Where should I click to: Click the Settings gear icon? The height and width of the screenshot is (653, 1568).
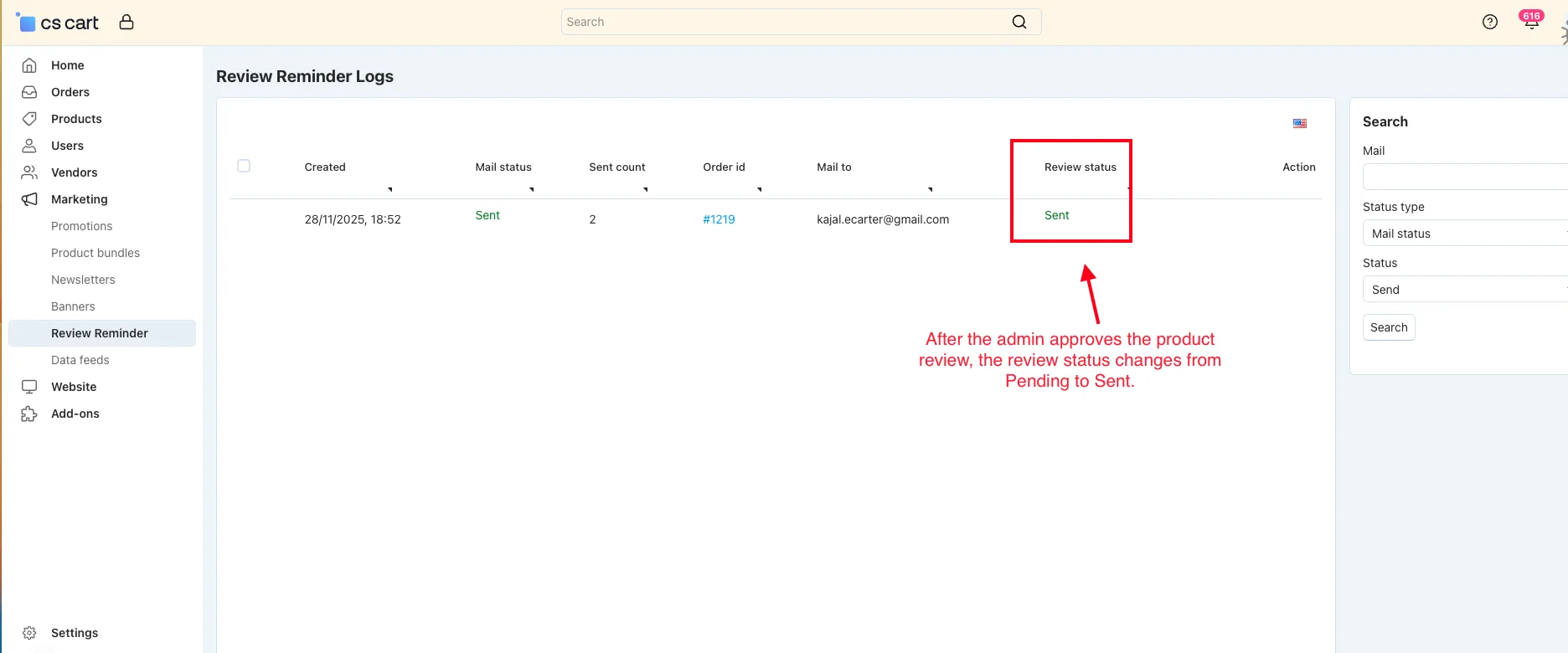click(x=29, y=633)
